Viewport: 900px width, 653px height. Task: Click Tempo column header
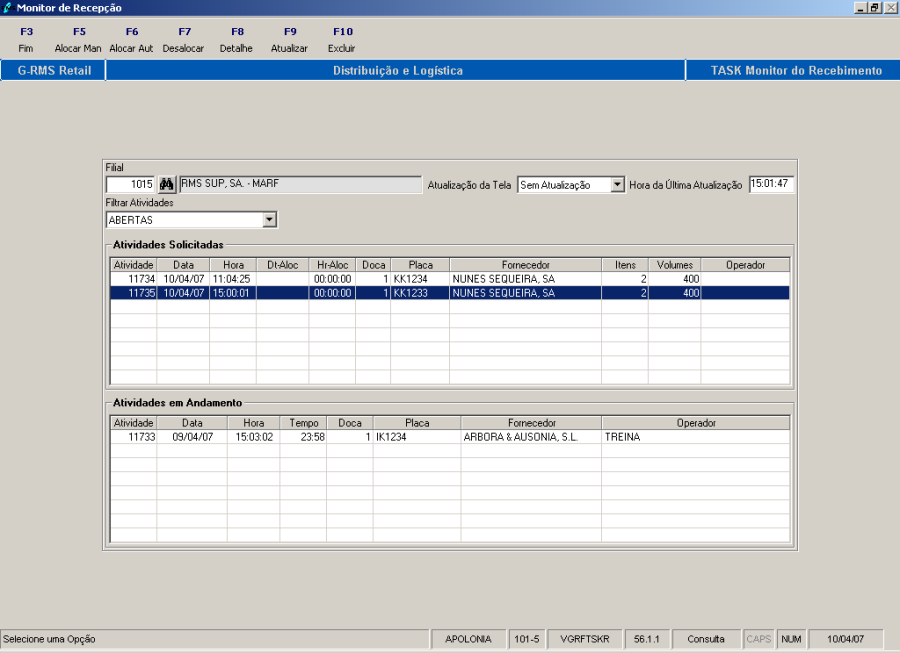[x=304, y=422]
